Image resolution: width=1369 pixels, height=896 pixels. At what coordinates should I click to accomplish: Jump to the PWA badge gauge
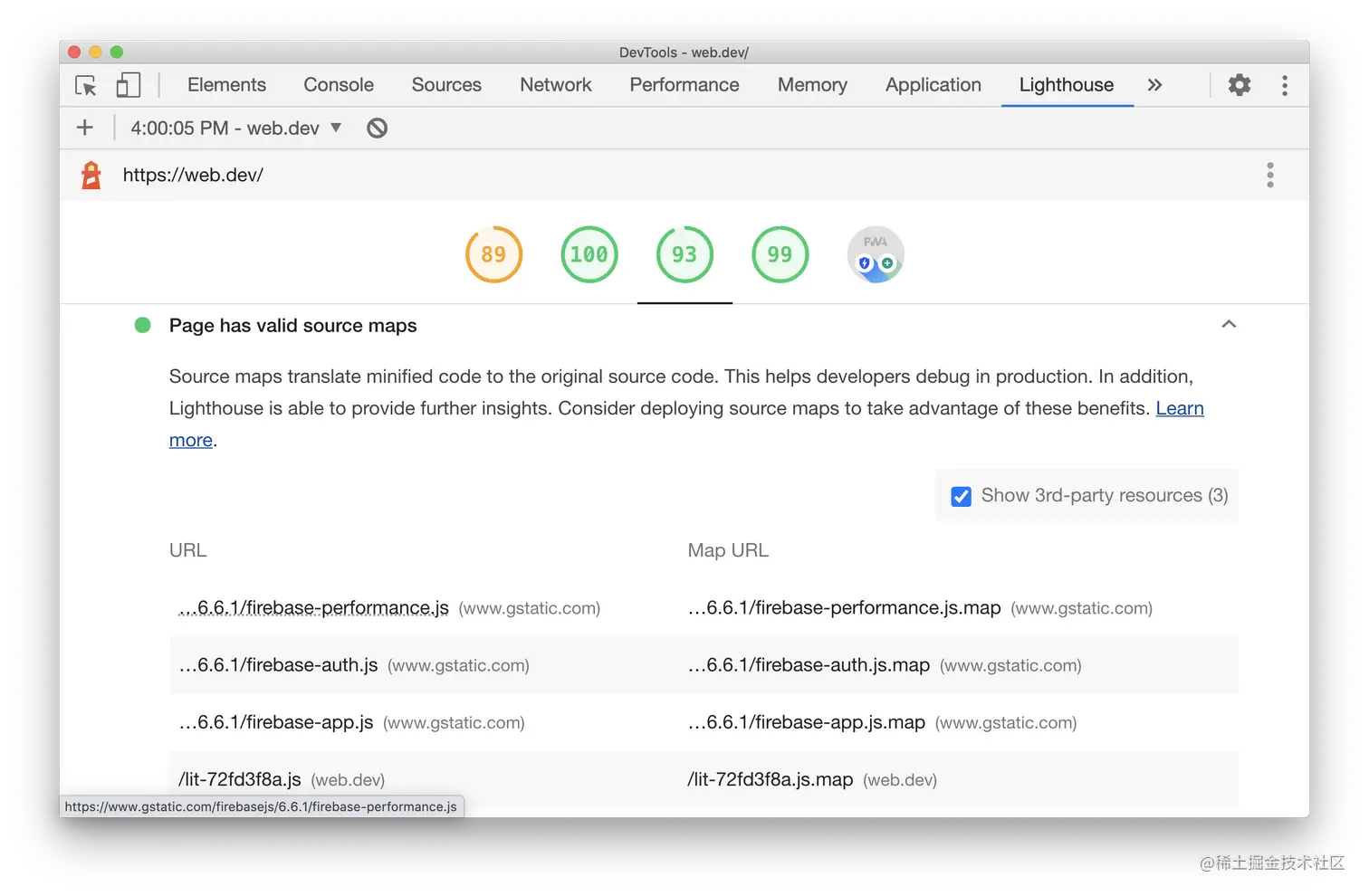pos(876,254)
